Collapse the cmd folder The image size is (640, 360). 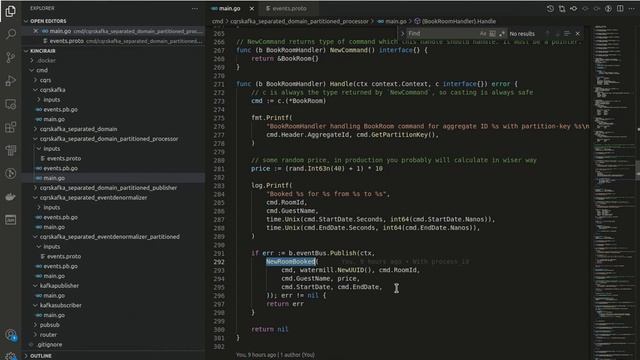pyautogui.click(x=32, y=70)
